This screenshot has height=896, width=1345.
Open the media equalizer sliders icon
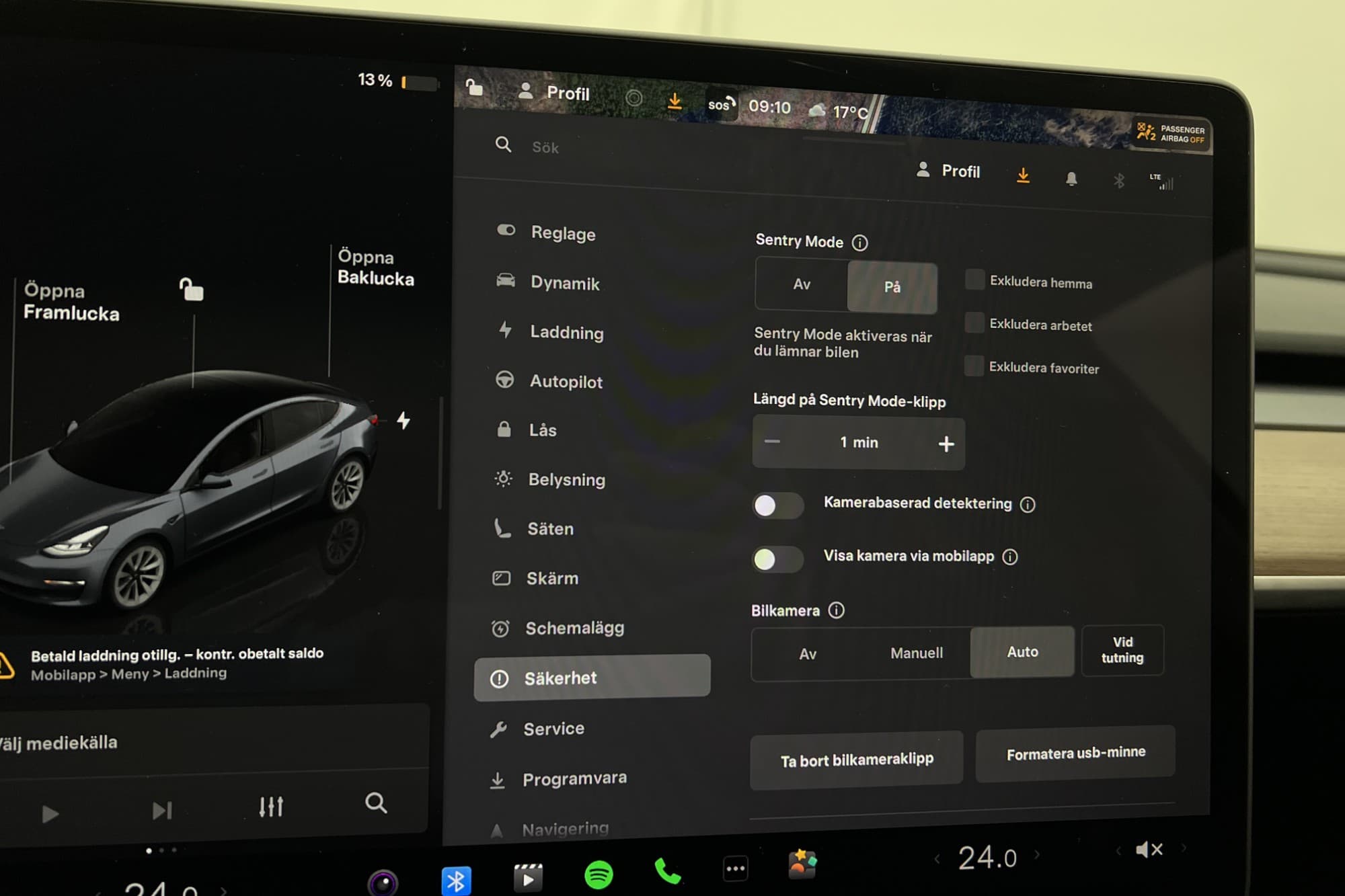click(x=271, y=806)
